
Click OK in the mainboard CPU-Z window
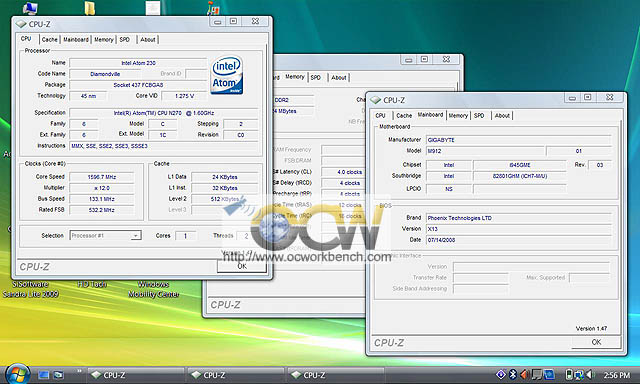coord(596,342)
